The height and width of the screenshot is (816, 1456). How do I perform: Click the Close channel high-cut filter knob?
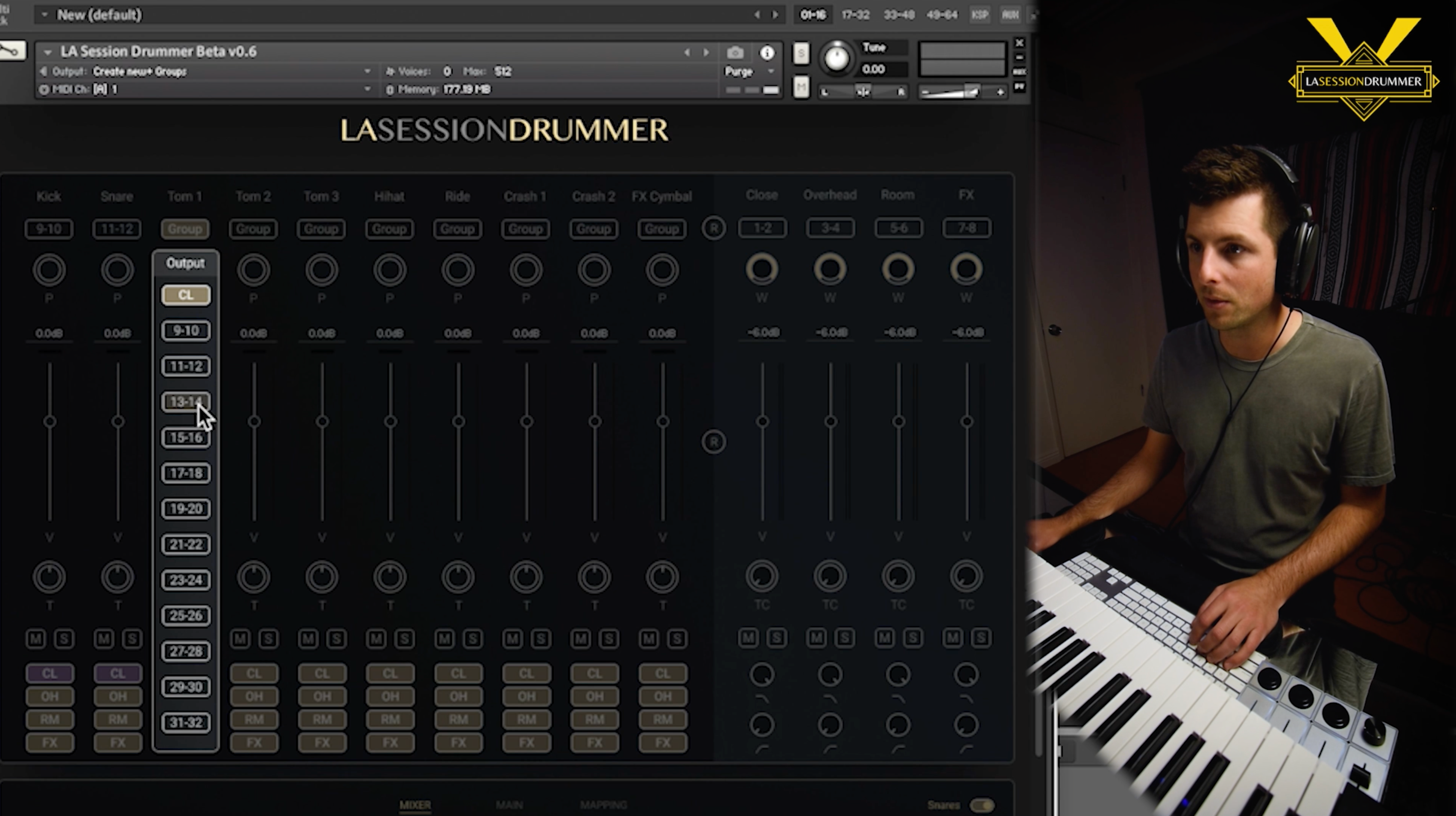[x=762, y=675]
